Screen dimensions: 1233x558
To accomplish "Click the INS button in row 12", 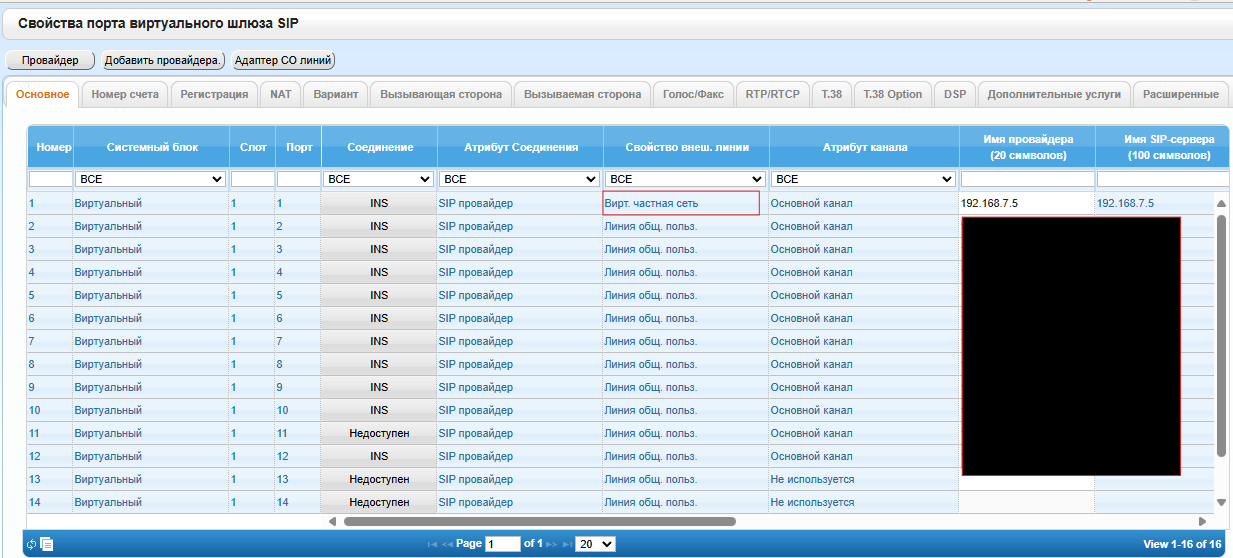I will coord(379,456).
